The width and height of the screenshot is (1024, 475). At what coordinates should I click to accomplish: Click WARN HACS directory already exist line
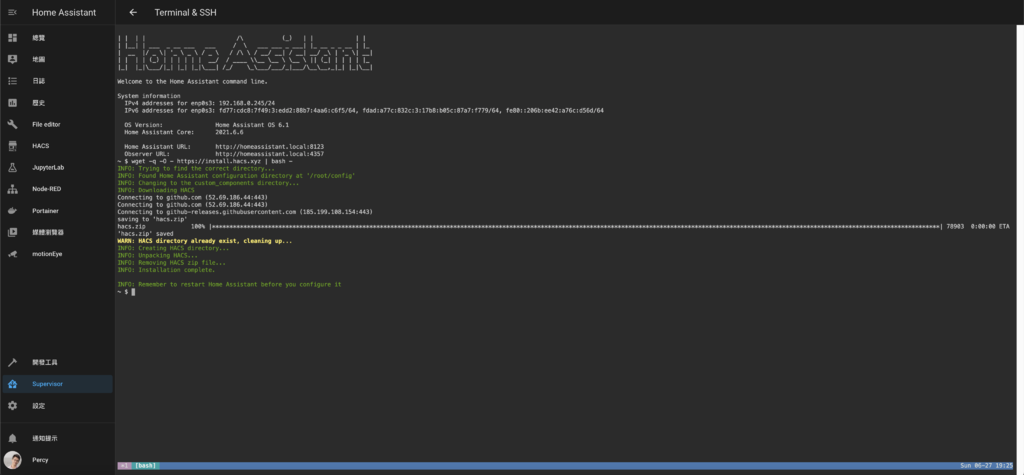[204, 241]
